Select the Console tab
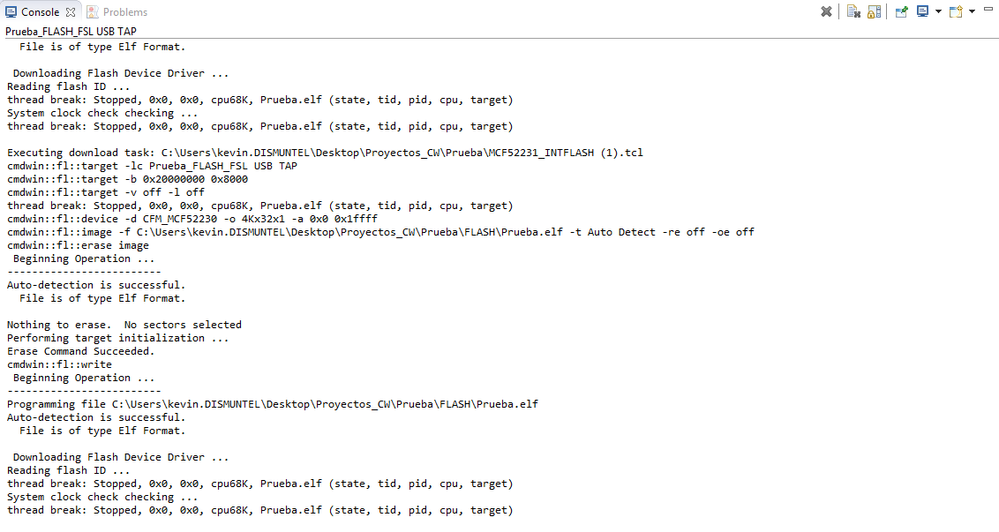The image size is (999, 532). click(40, 12)
